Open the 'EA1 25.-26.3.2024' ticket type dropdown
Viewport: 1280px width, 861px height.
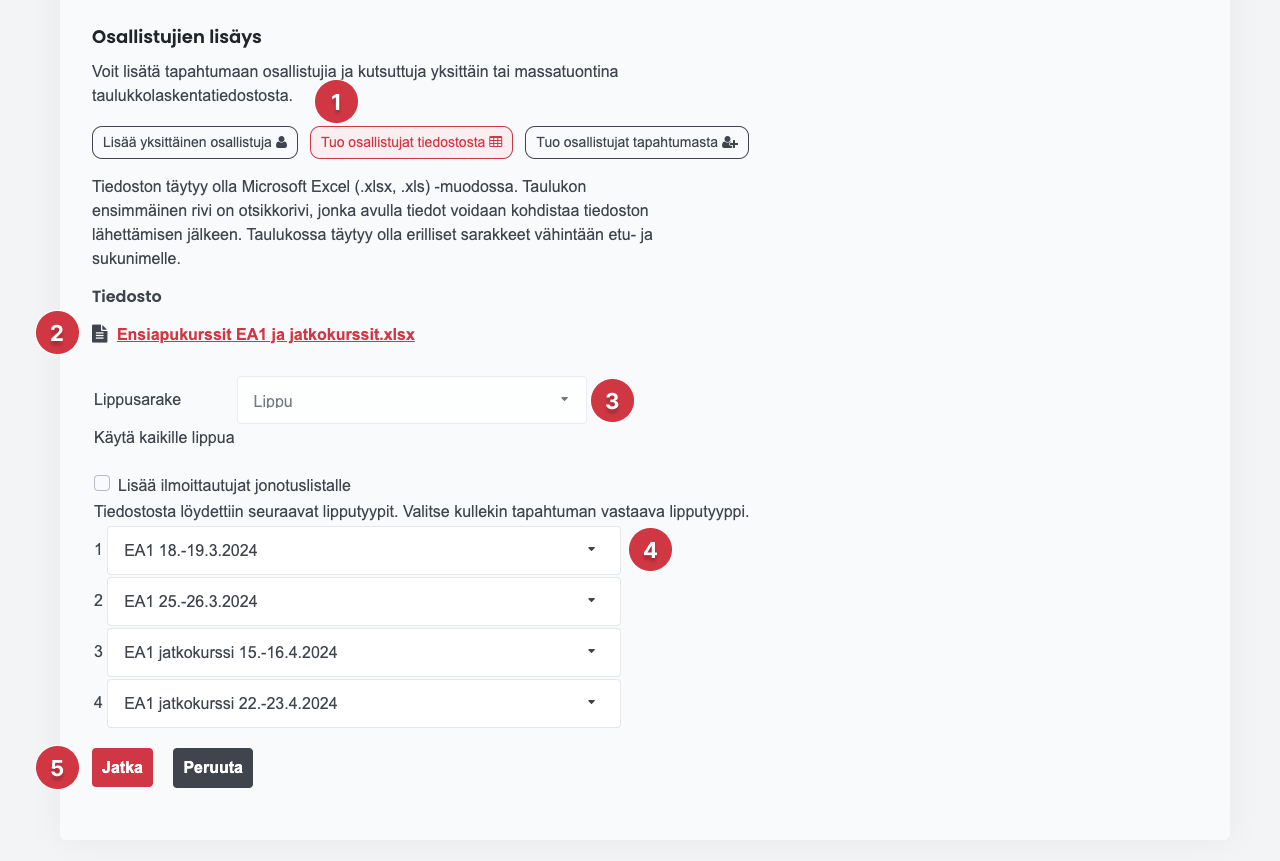(364, 601)
